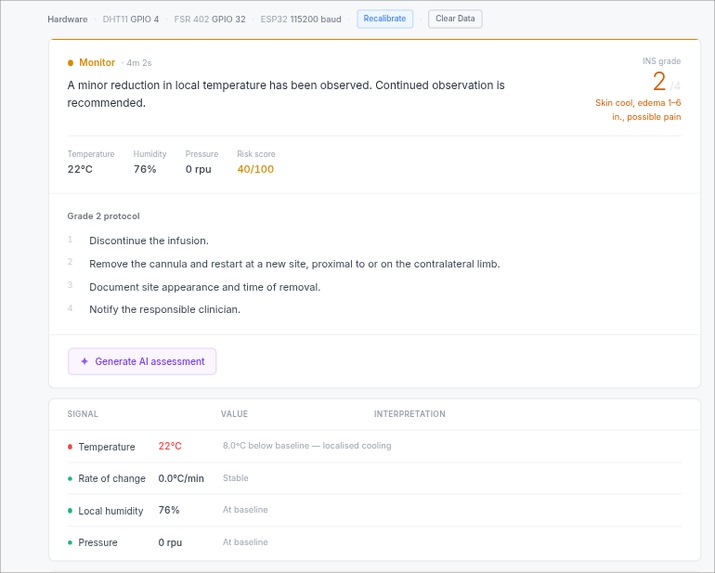715x573 pixels.
Task: Select the SIGNAL column header
Action: pos(83,414)
